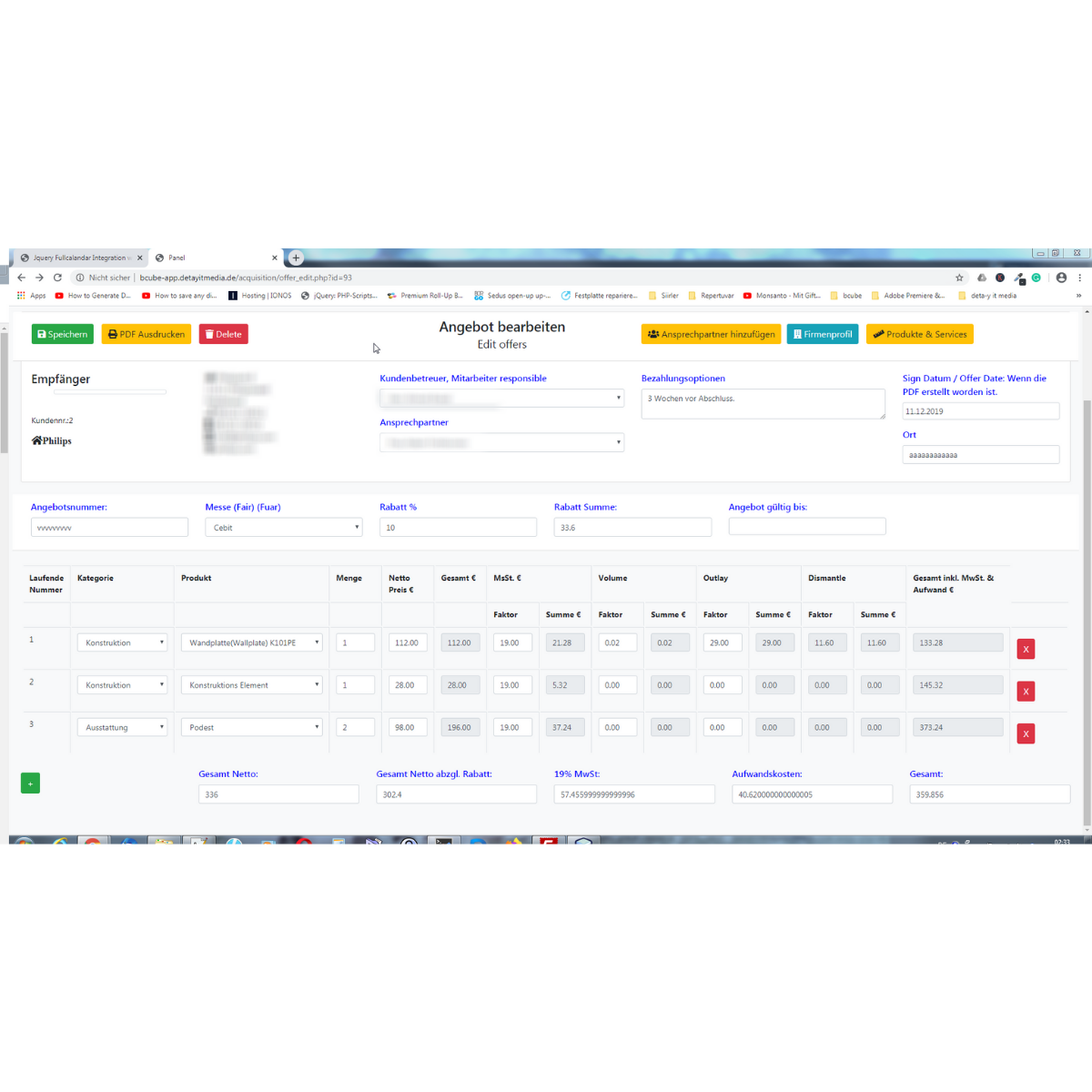Go back using the browser back arrow

(x=22, y=278)
